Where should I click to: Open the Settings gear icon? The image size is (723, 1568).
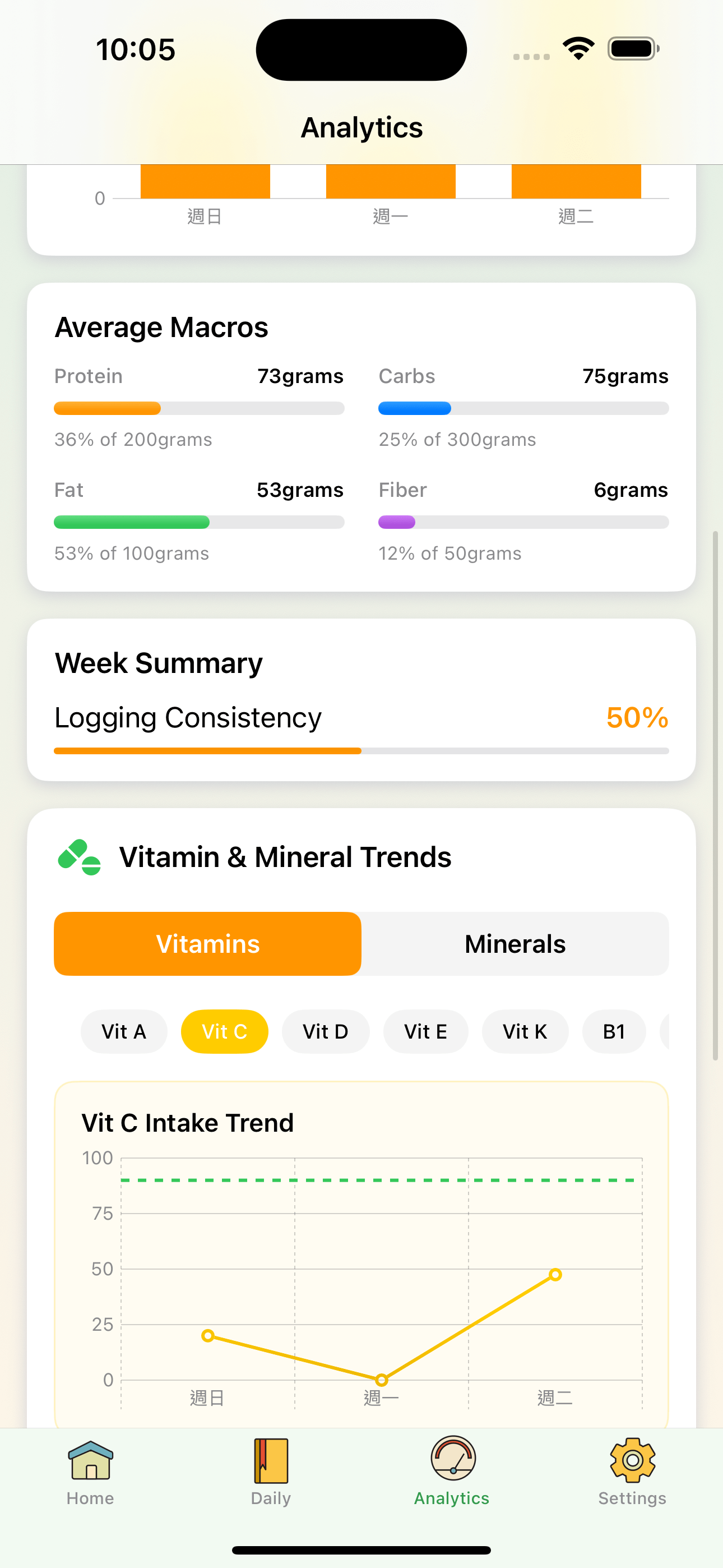[x=632, y=1460]
